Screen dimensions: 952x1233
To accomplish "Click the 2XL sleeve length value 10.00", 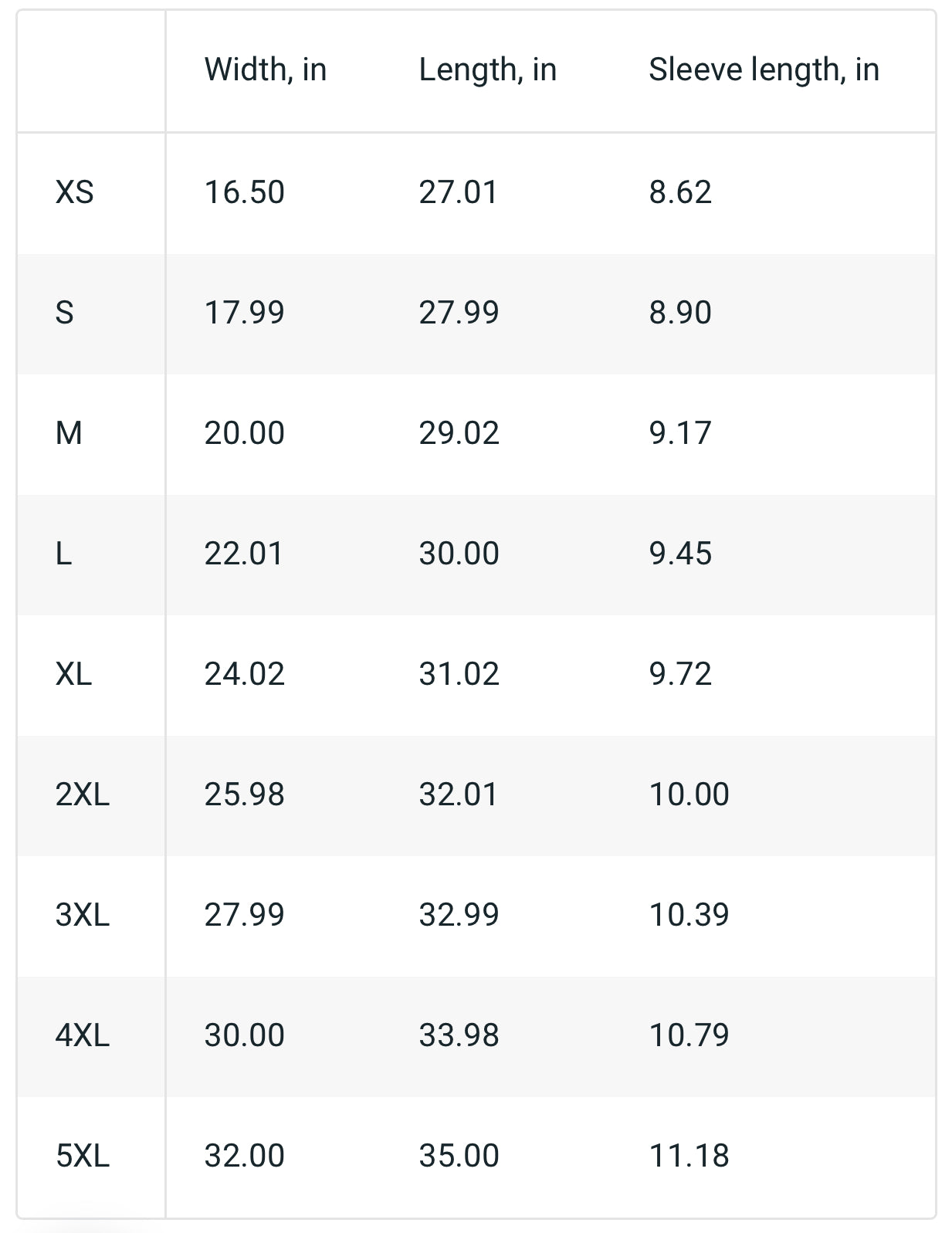I will [689, 794].
